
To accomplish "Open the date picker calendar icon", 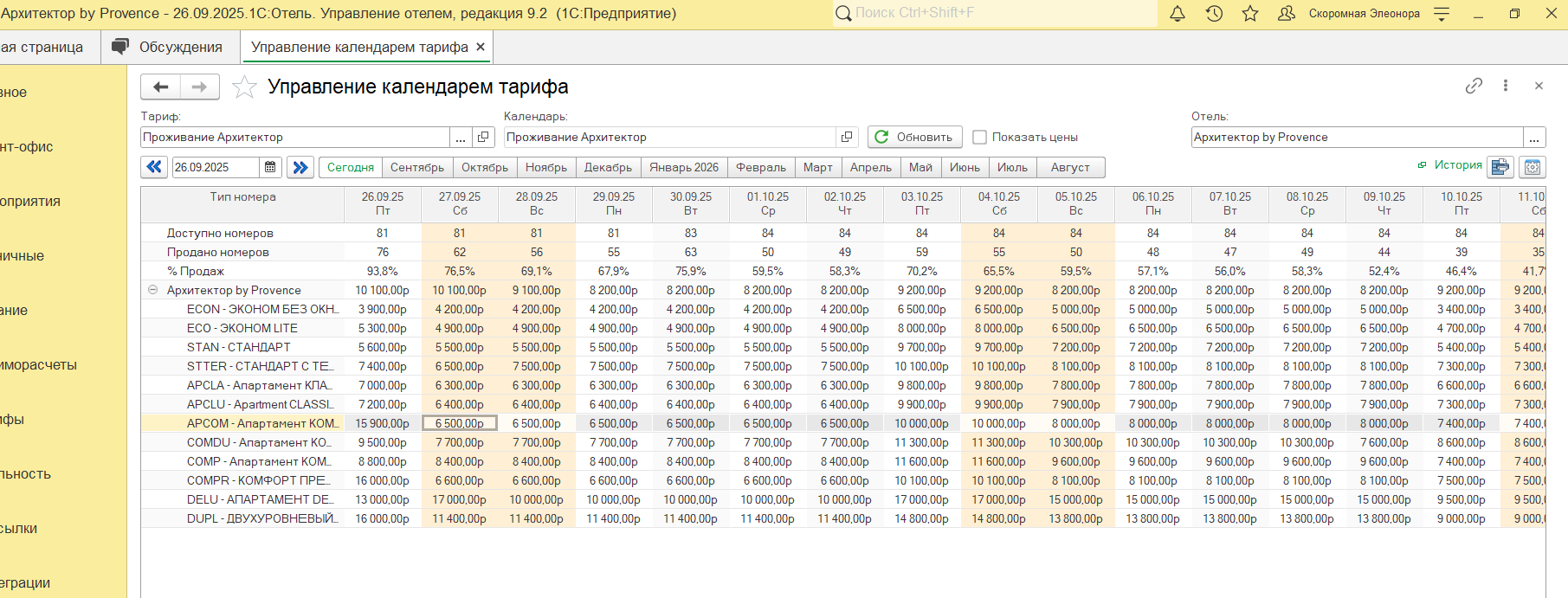I will point(270,167).
